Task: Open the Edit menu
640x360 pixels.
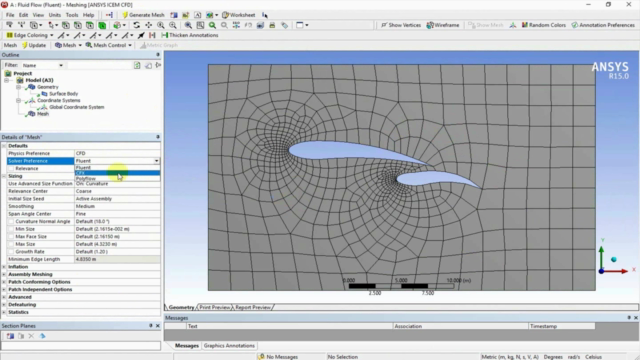Action: pos(24,15)
